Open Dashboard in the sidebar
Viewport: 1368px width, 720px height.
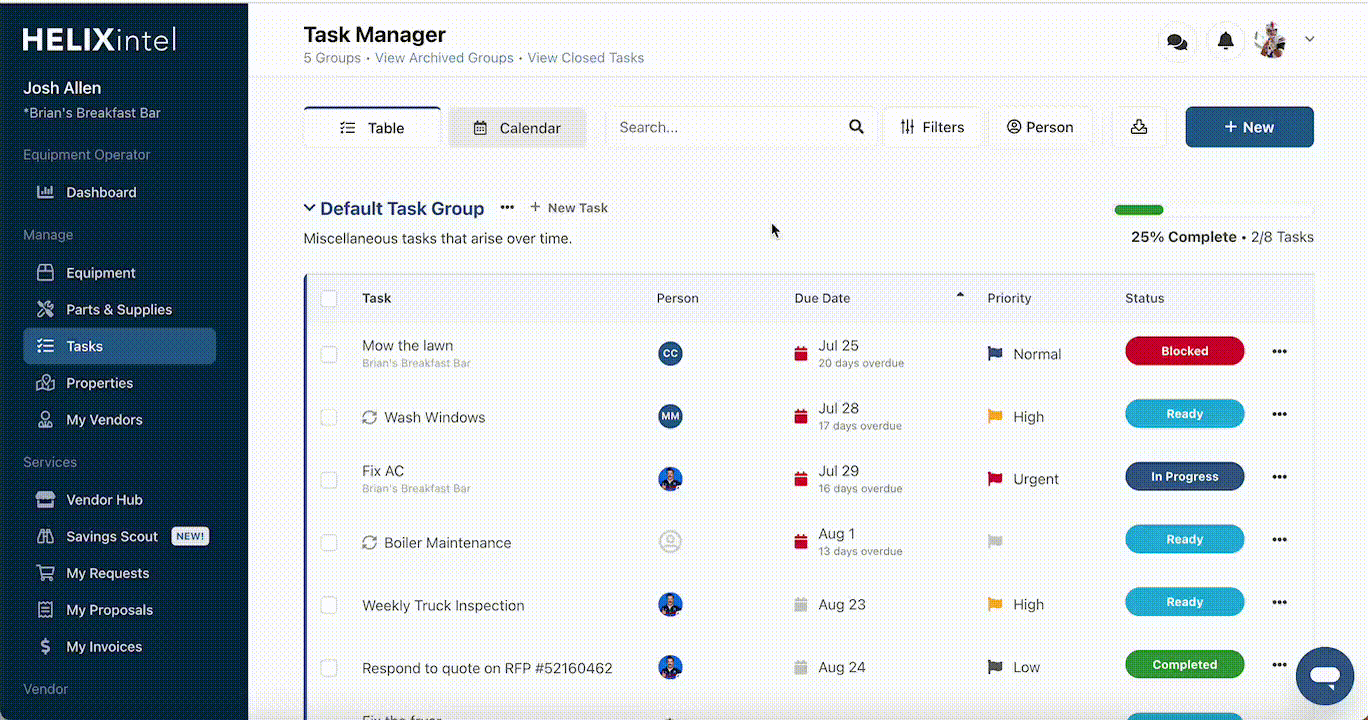click(x=120, y=192)
